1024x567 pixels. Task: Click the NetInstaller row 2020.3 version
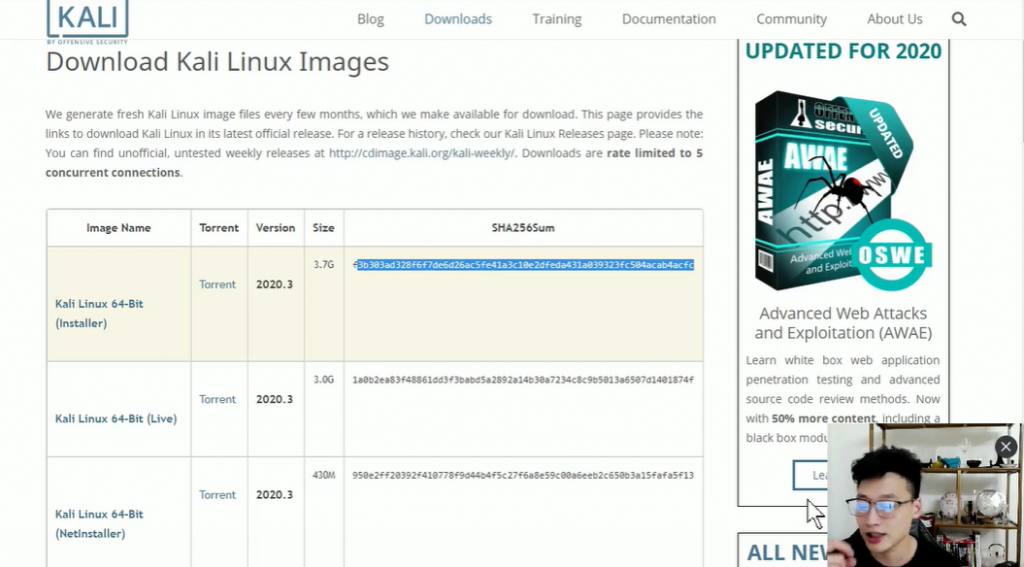(274, 494)
